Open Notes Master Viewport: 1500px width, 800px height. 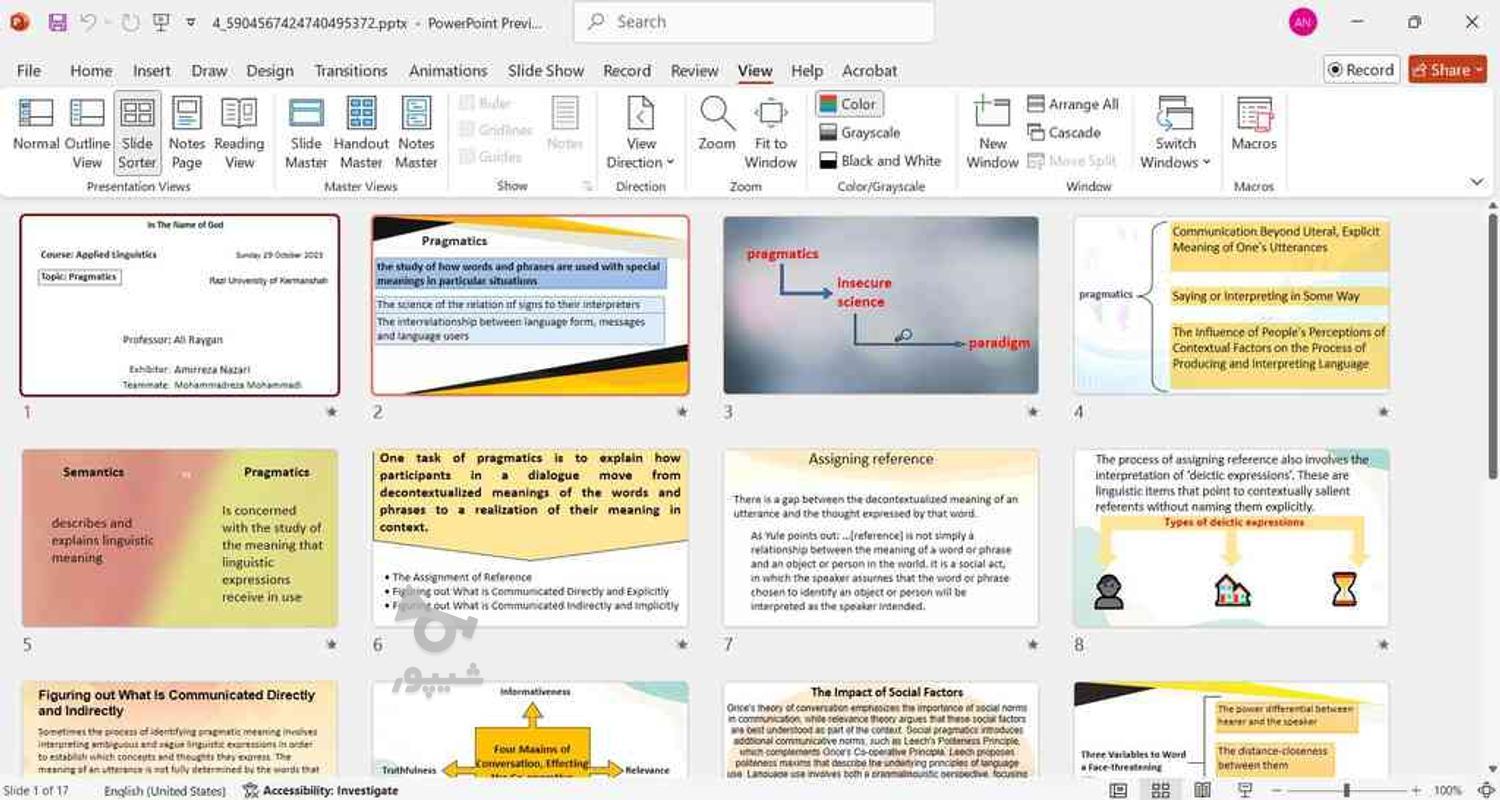(x=416, y=133)
